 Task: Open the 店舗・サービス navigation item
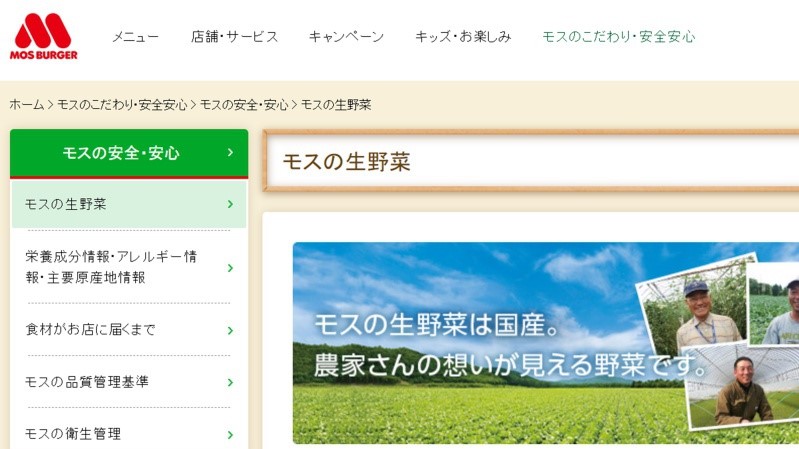(234, 37)
